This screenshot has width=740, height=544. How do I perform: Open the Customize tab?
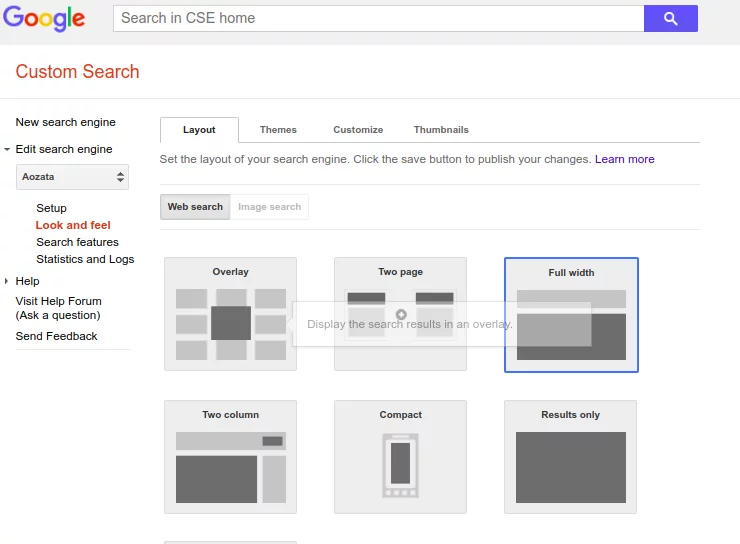point(358,130)
